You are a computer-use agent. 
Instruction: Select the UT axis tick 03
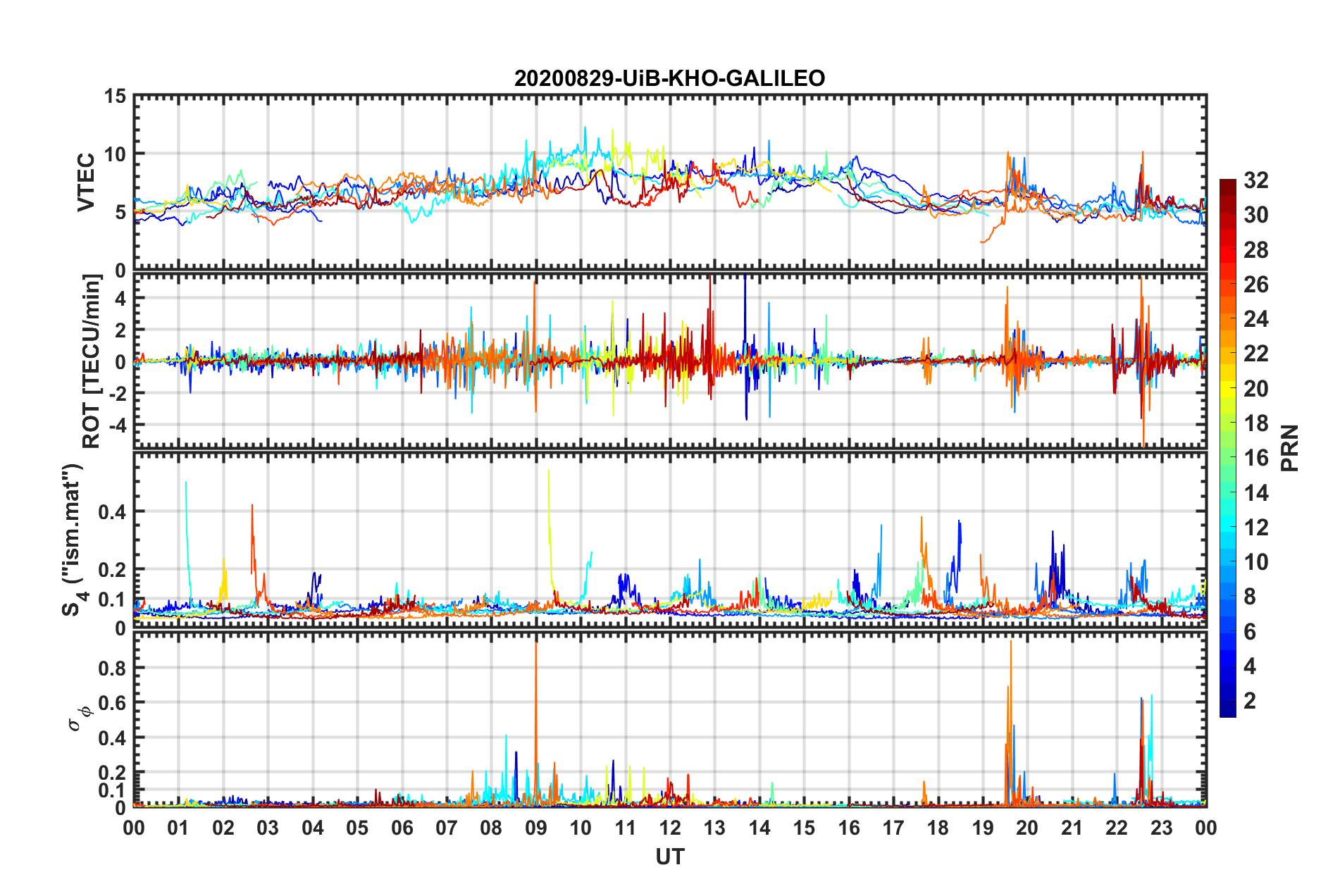click(268, 828)
